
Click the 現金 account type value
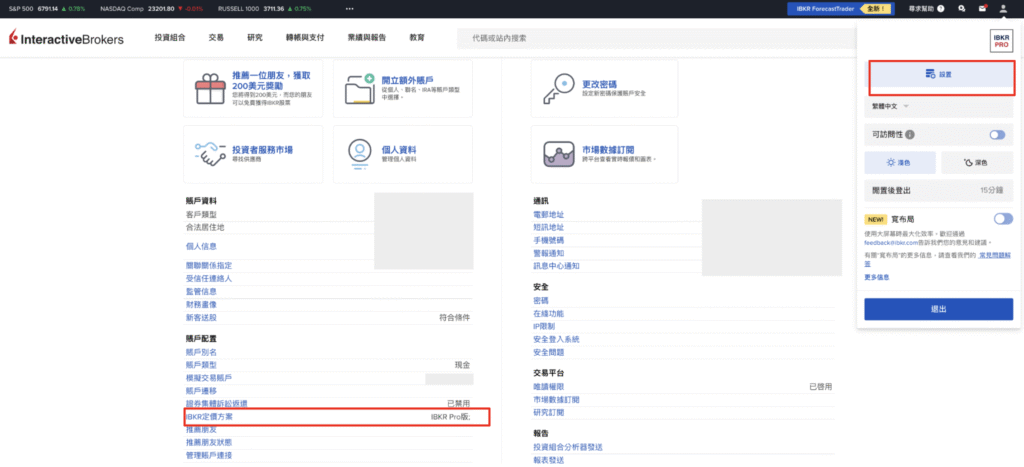coord(462,365)
